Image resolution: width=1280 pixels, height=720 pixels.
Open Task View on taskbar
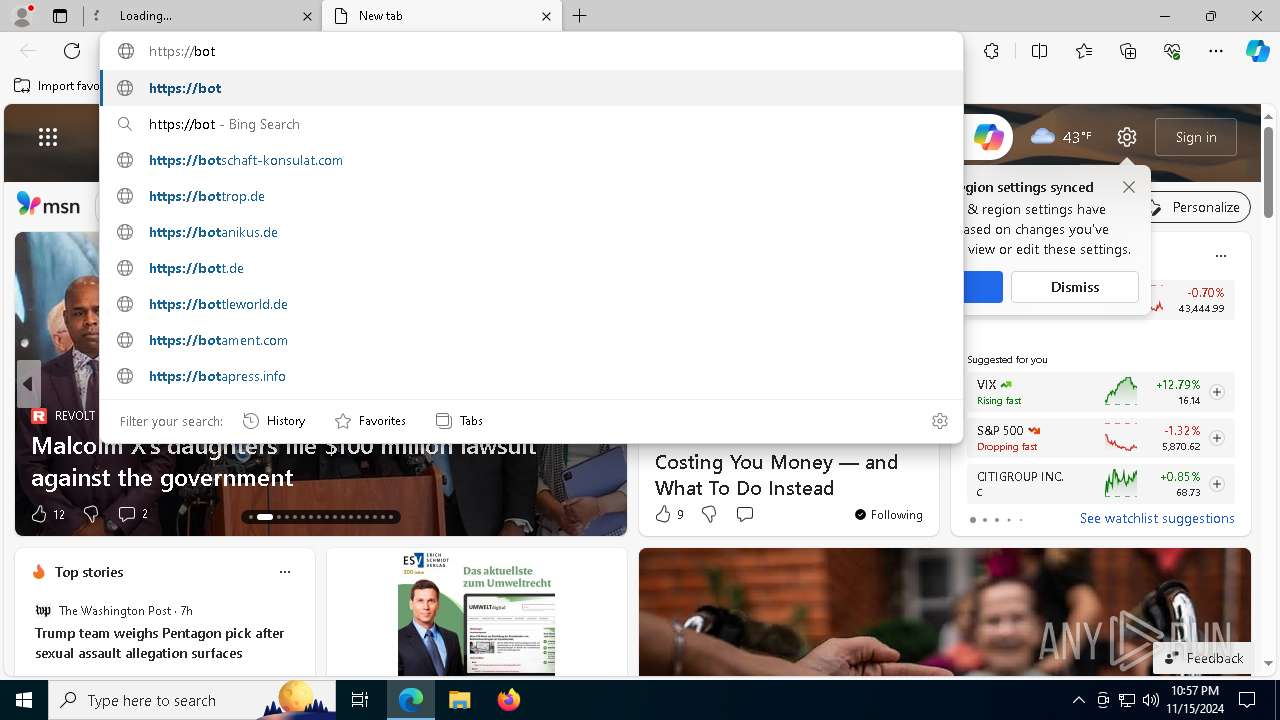click(360, 700)
